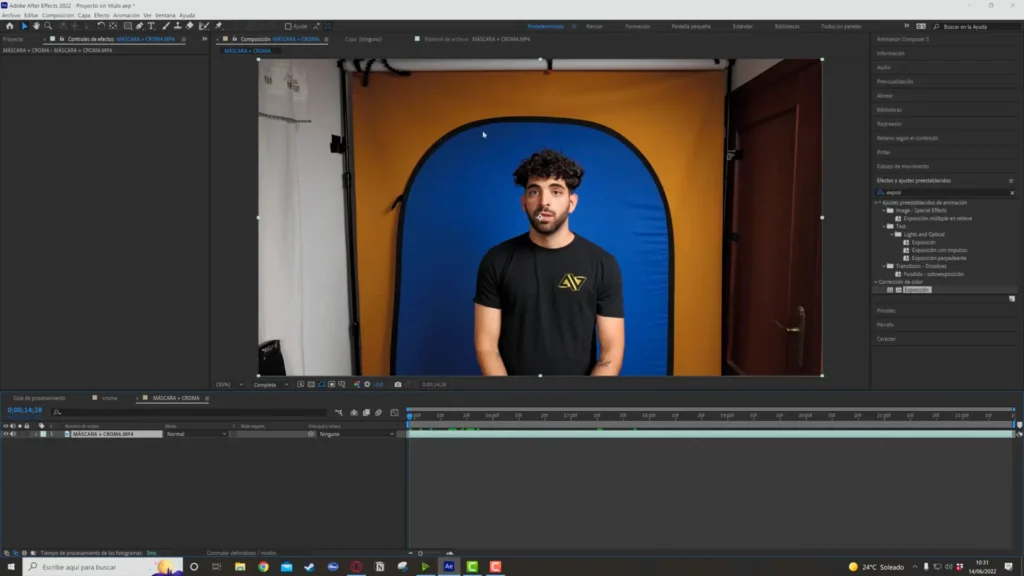This screenshot has width=1024, height=576.
Task: Toggle the Ajuste snapping checkbox
Action: click(289, 26)
